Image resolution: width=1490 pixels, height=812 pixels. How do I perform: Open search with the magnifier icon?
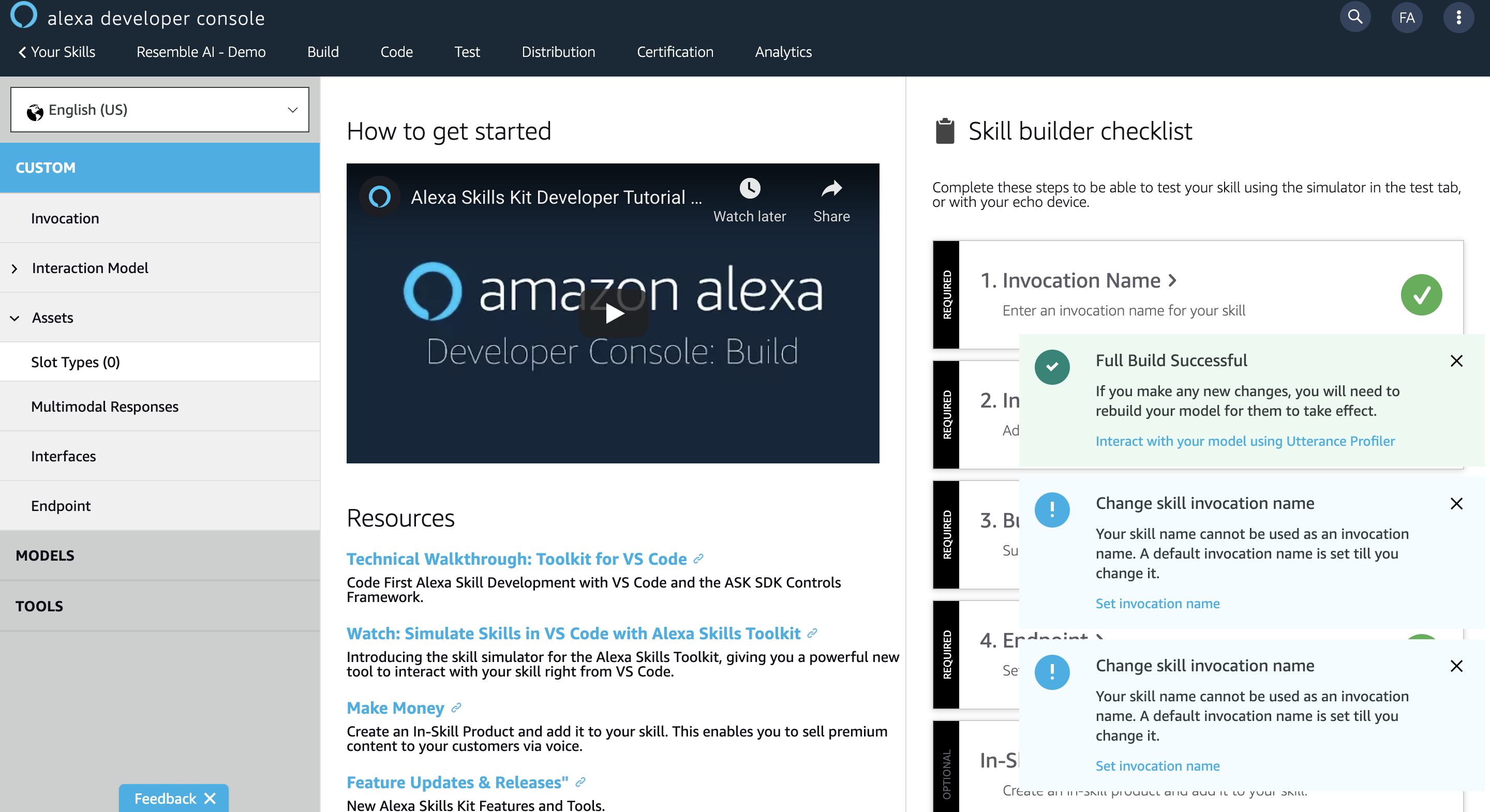pos(1355,18)
